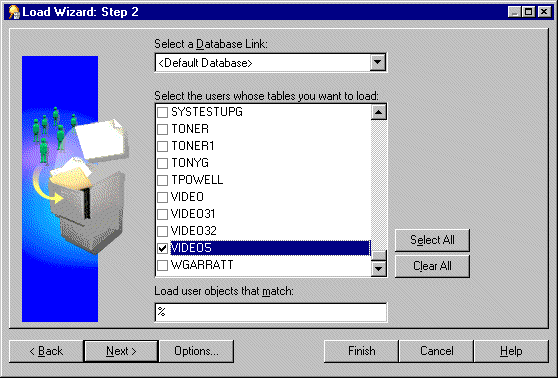Screen dimensions: 558x378
Task: Check the TONER user checkbox
Action: (163, 129)
